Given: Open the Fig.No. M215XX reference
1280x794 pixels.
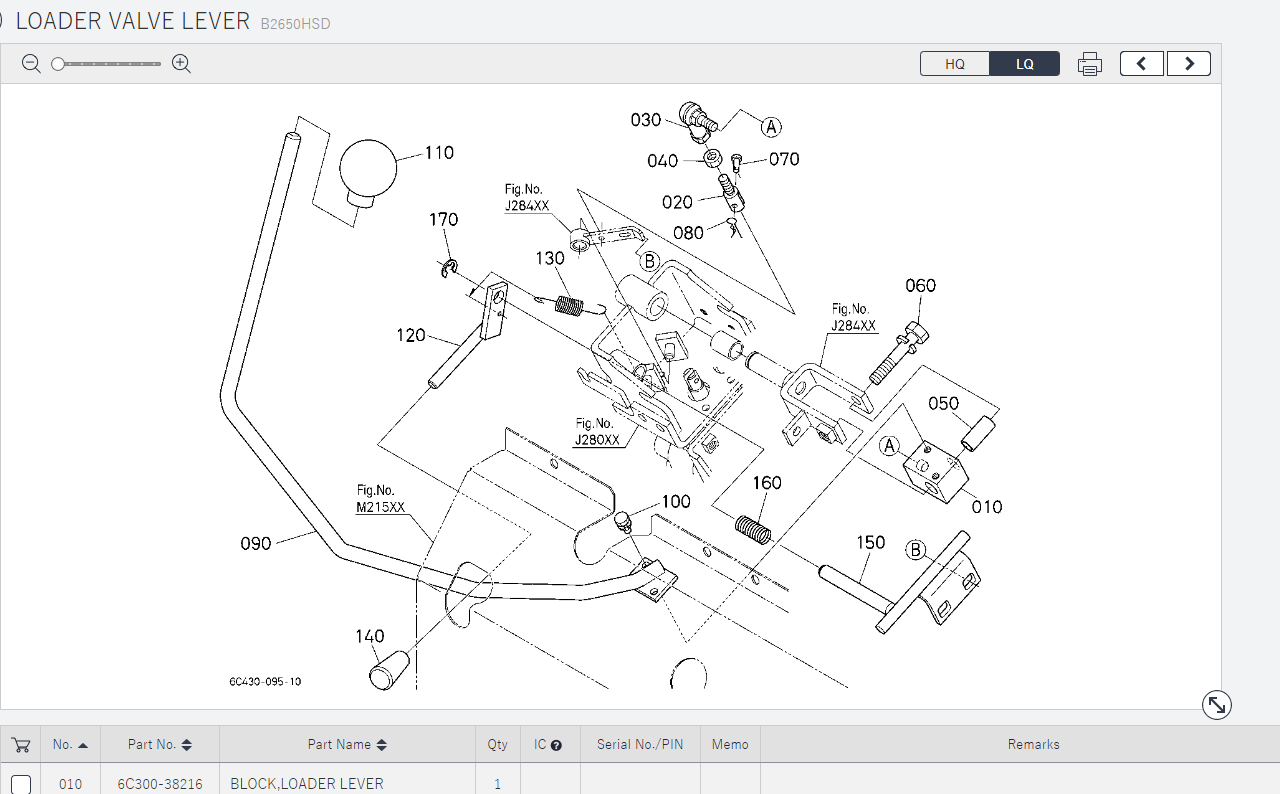Looking at the screenshot, I should 380,507.
